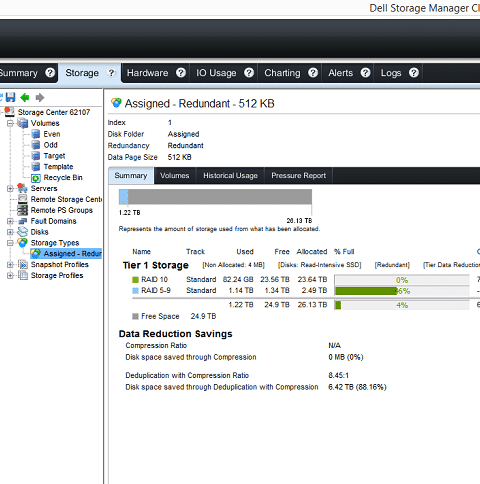The height and width of the screenshot is (484, 480).
Task: Click the Even volume icon
Action: 36,134
